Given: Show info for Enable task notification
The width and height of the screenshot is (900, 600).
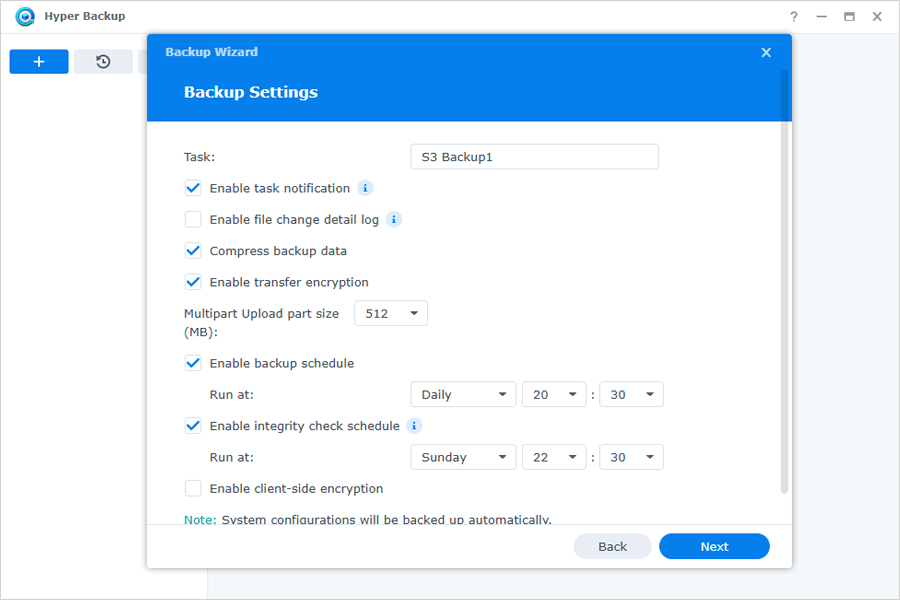Looking at the screenshot, I should [365, 188].
